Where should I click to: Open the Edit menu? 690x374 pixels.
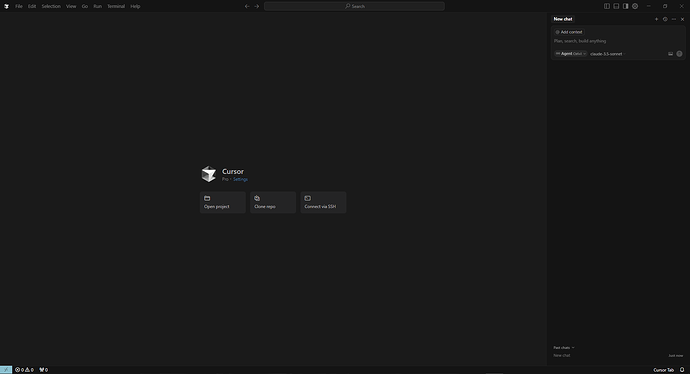click(x=32, y=6)
